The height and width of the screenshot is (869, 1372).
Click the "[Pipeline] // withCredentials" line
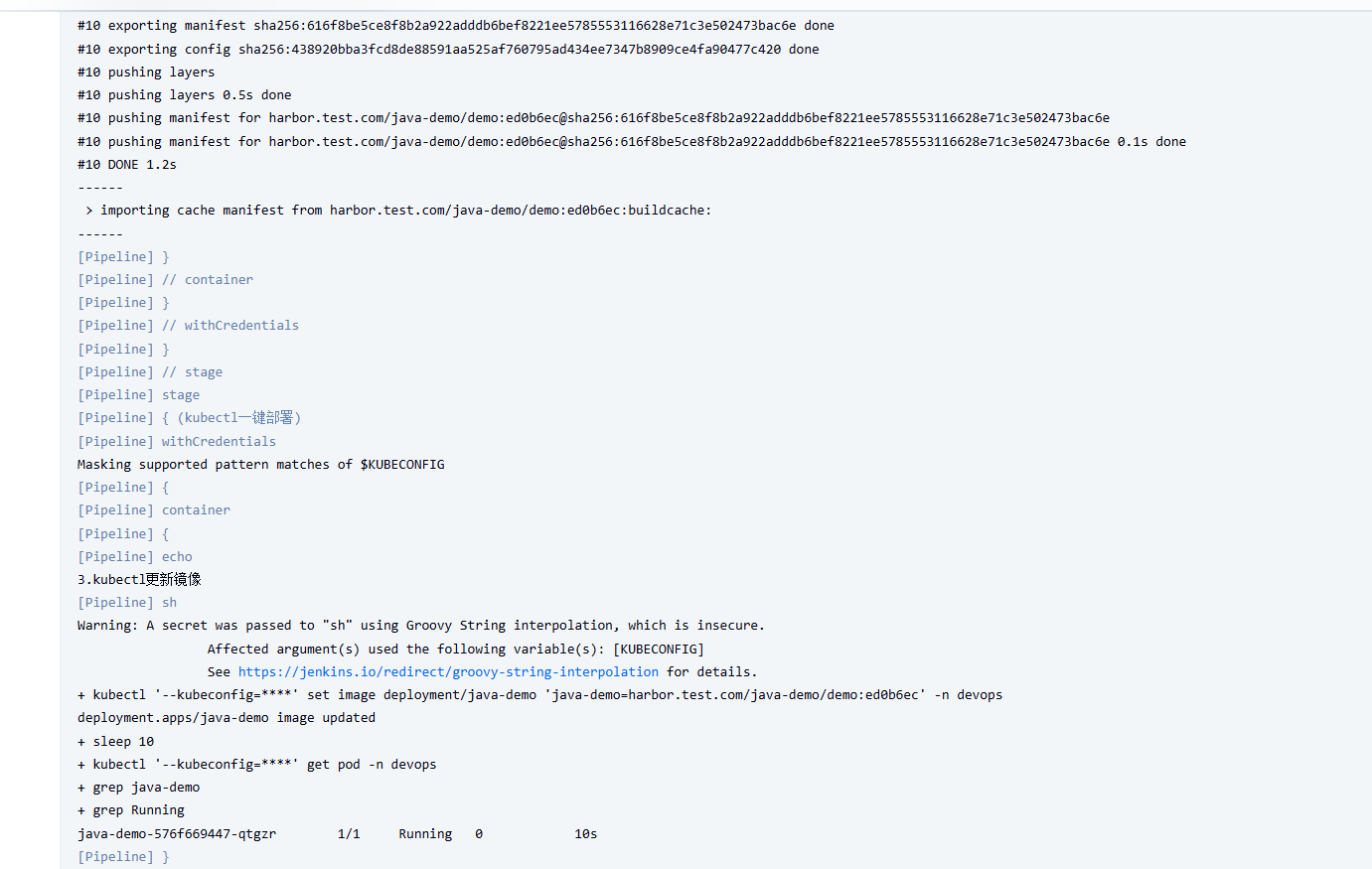(x=188, y=326)
